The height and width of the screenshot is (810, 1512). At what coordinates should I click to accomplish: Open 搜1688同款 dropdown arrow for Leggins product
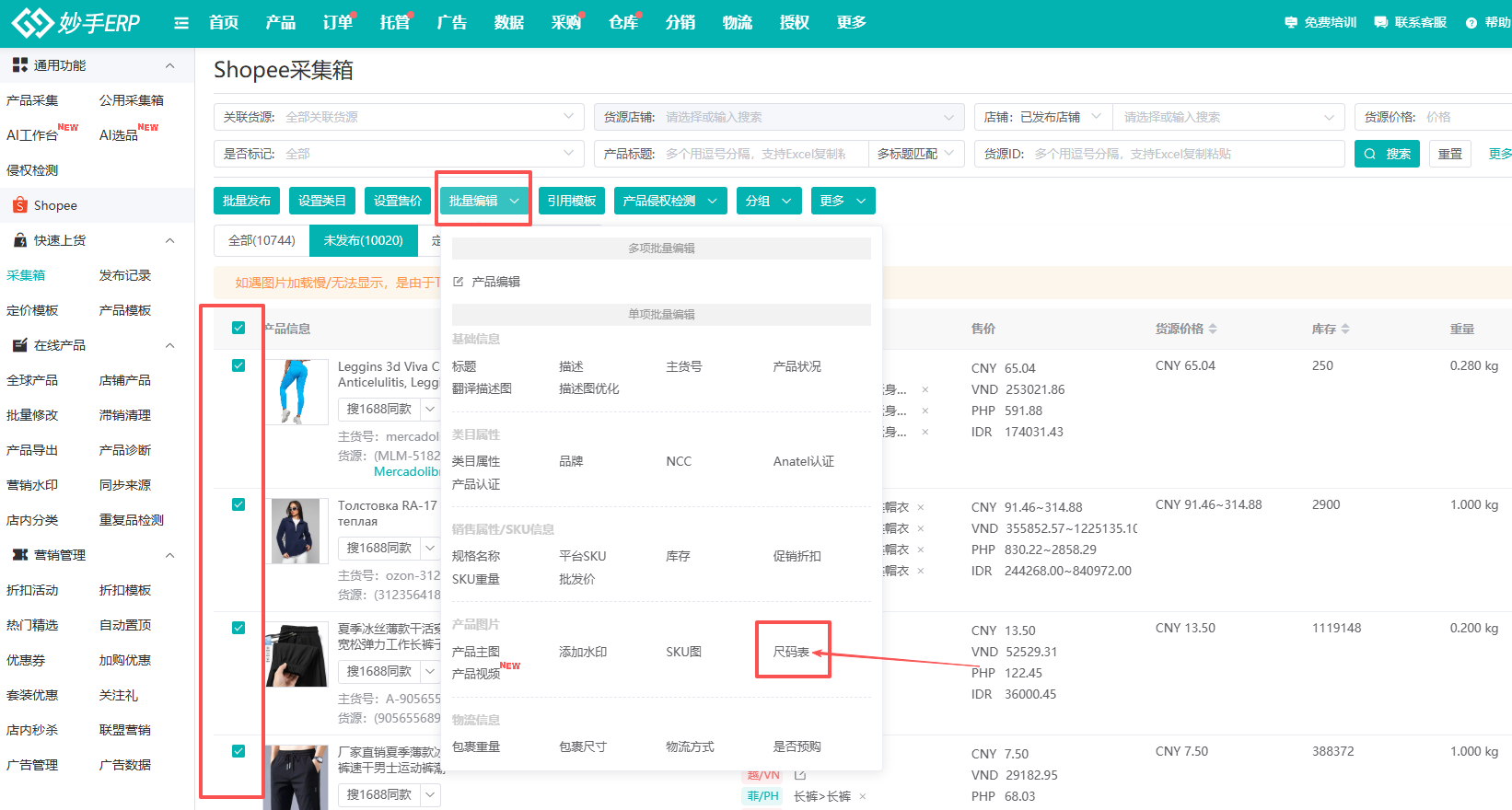point(430,409)
